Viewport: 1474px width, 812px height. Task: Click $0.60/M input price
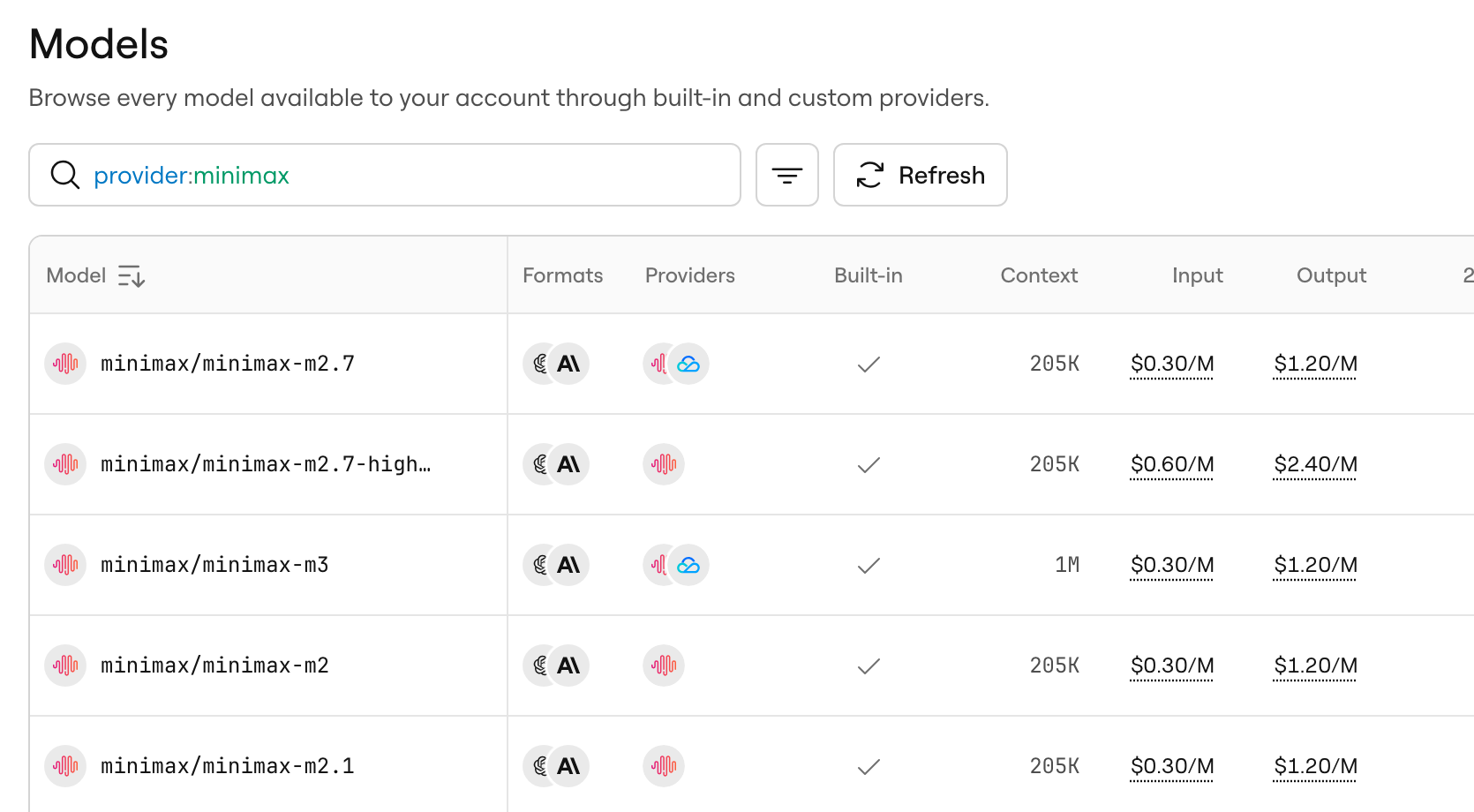tap(1172, 464)
